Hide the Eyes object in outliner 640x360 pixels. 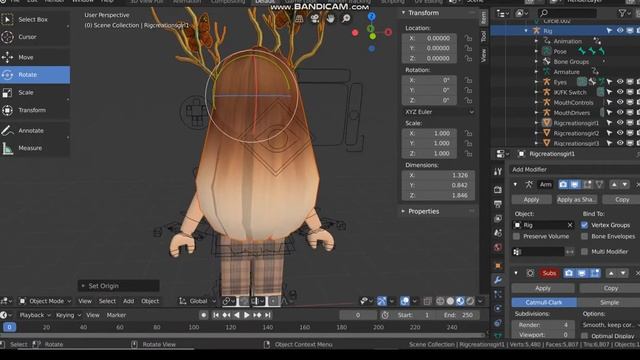click(x=620, y=82)
